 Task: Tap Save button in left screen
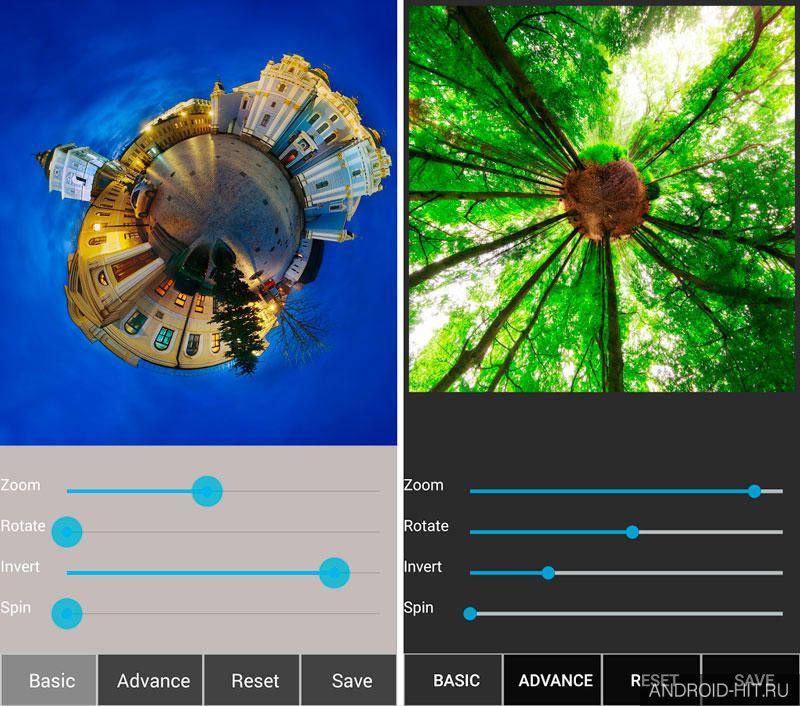(x=349, y=680)
